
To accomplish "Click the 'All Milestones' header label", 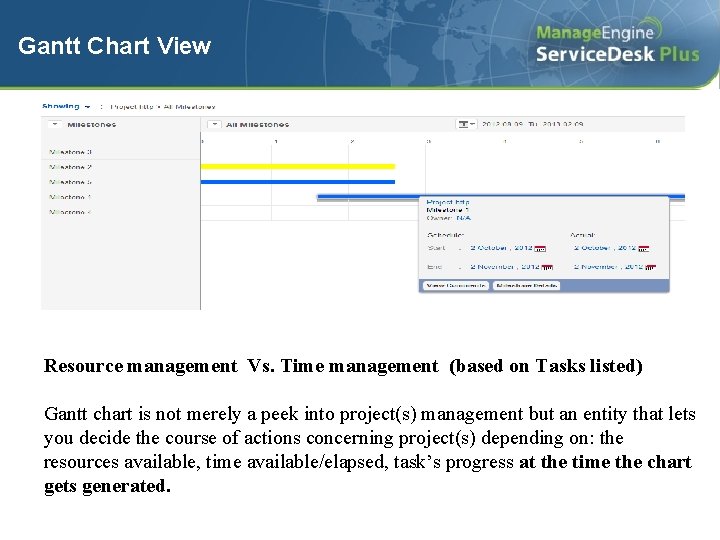I will (257, 124).
